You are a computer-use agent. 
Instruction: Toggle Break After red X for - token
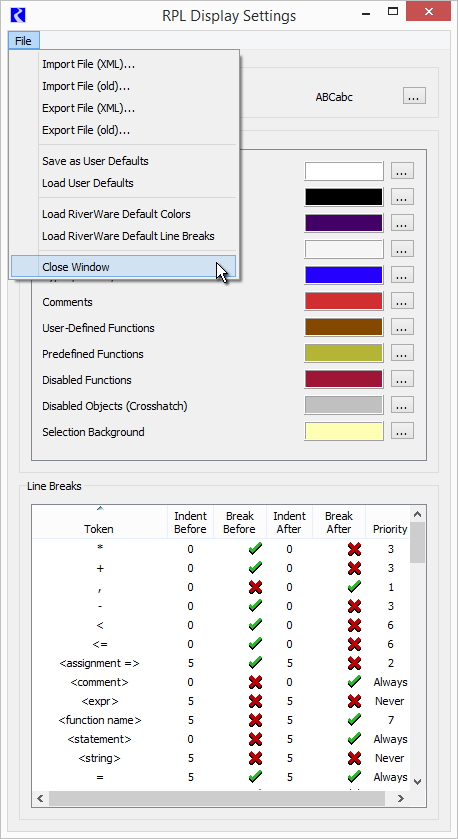354,606
